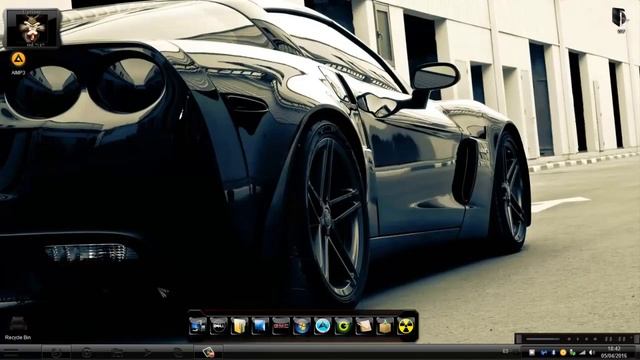Open the speaker volume tray icon
Viewport: 640px width, 360px height.
(592, 352)
